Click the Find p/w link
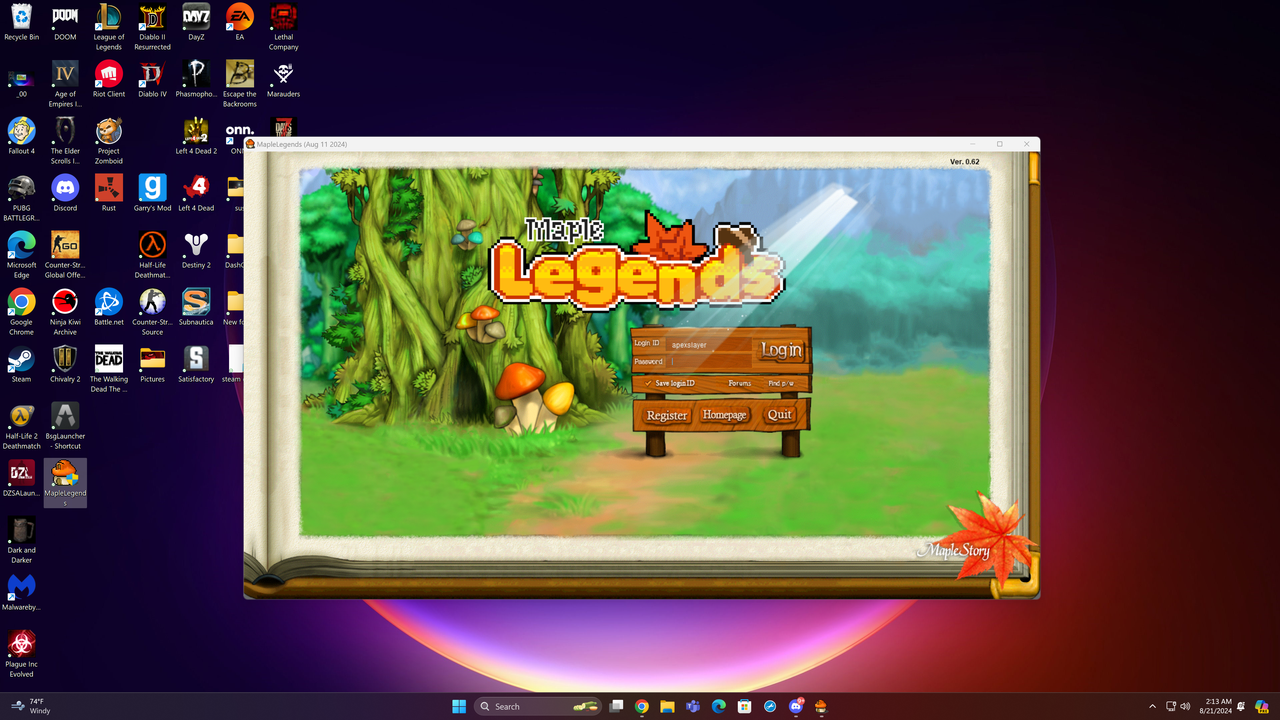 (x=781, y=383)
